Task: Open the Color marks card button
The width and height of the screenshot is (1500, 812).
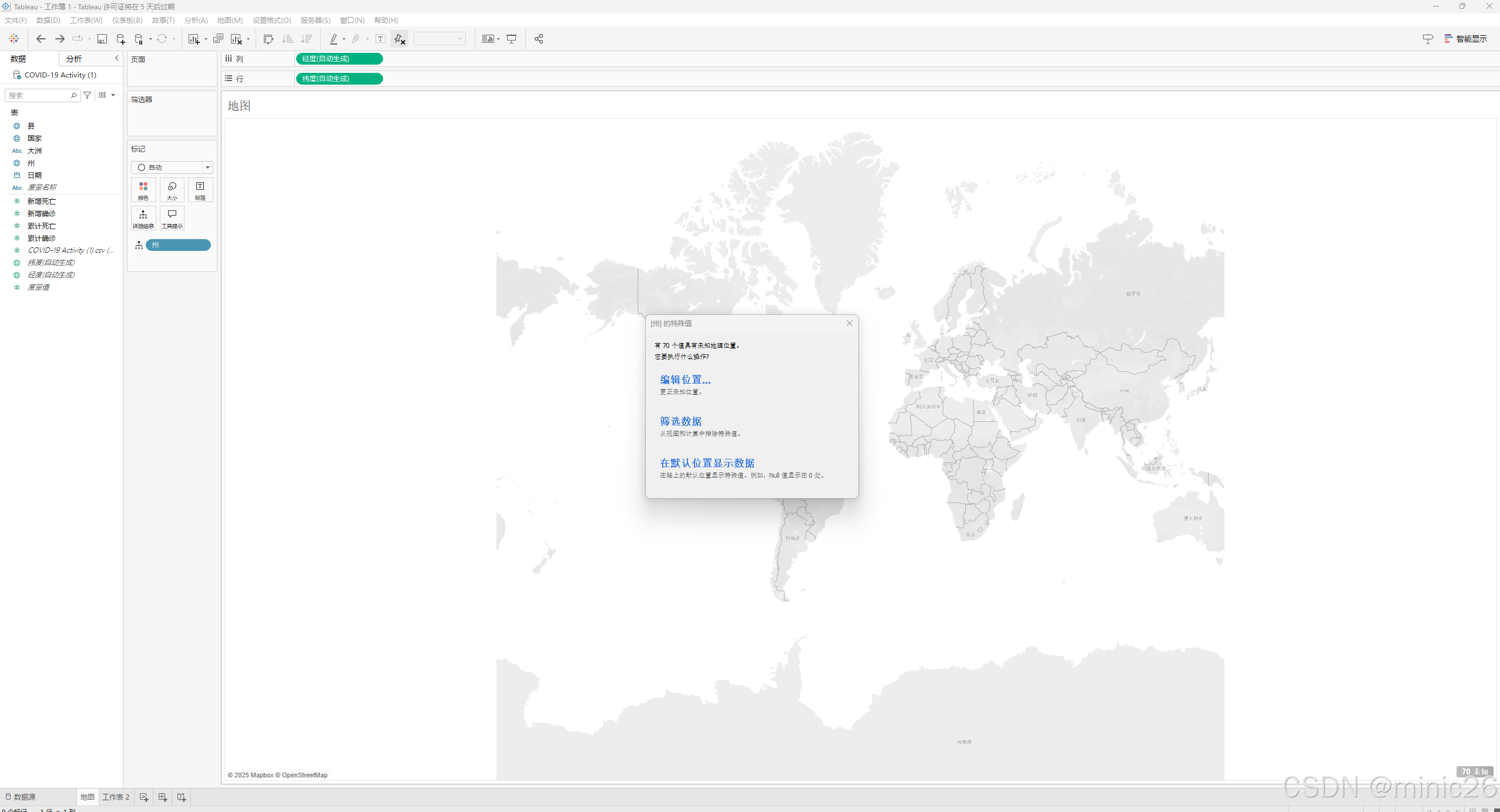Action: [143, 190]
